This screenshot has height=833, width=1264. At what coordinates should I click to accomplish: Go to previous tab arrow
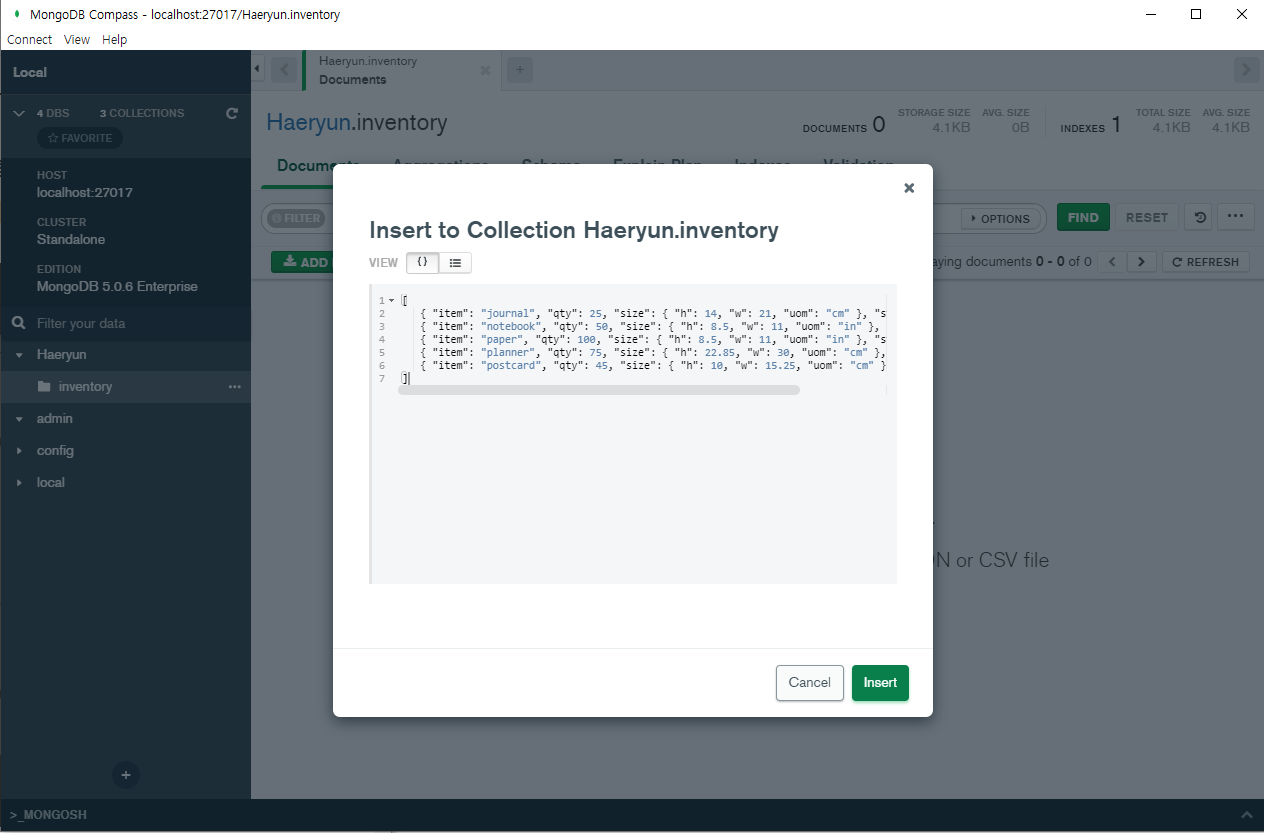[x=284, y=70]
